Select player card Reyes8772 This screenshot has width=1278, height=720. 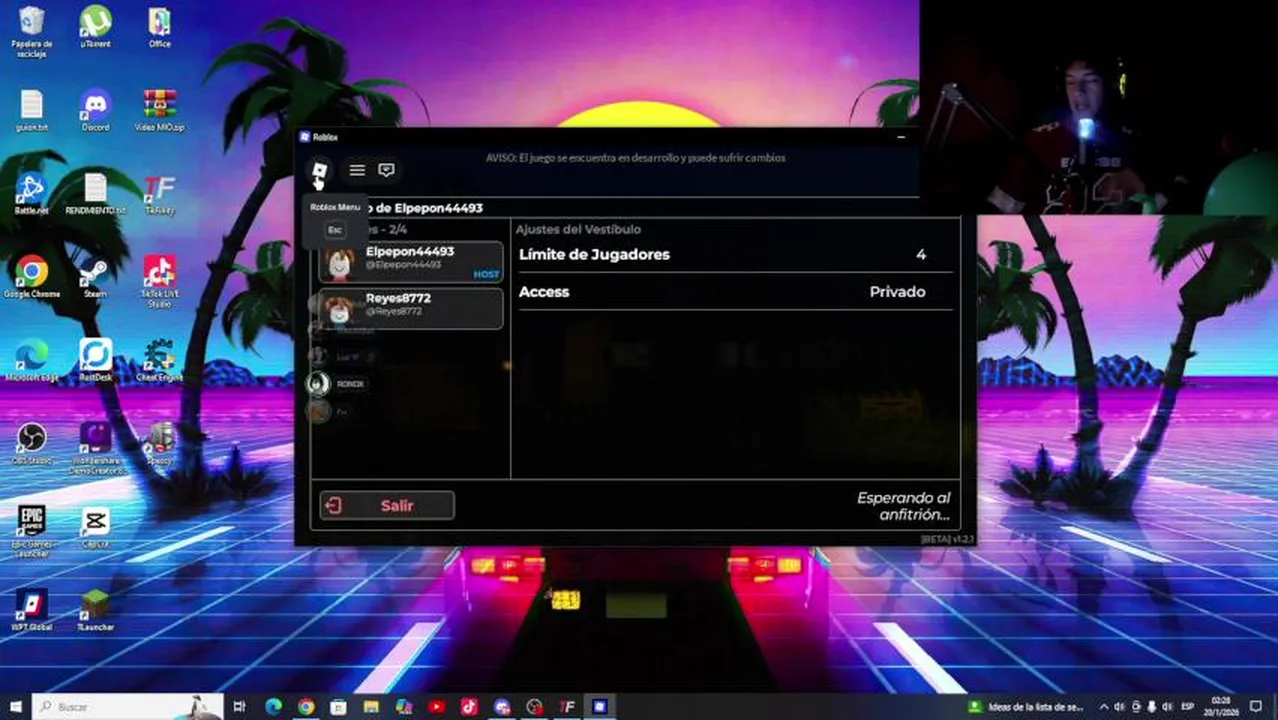point(411,308)
